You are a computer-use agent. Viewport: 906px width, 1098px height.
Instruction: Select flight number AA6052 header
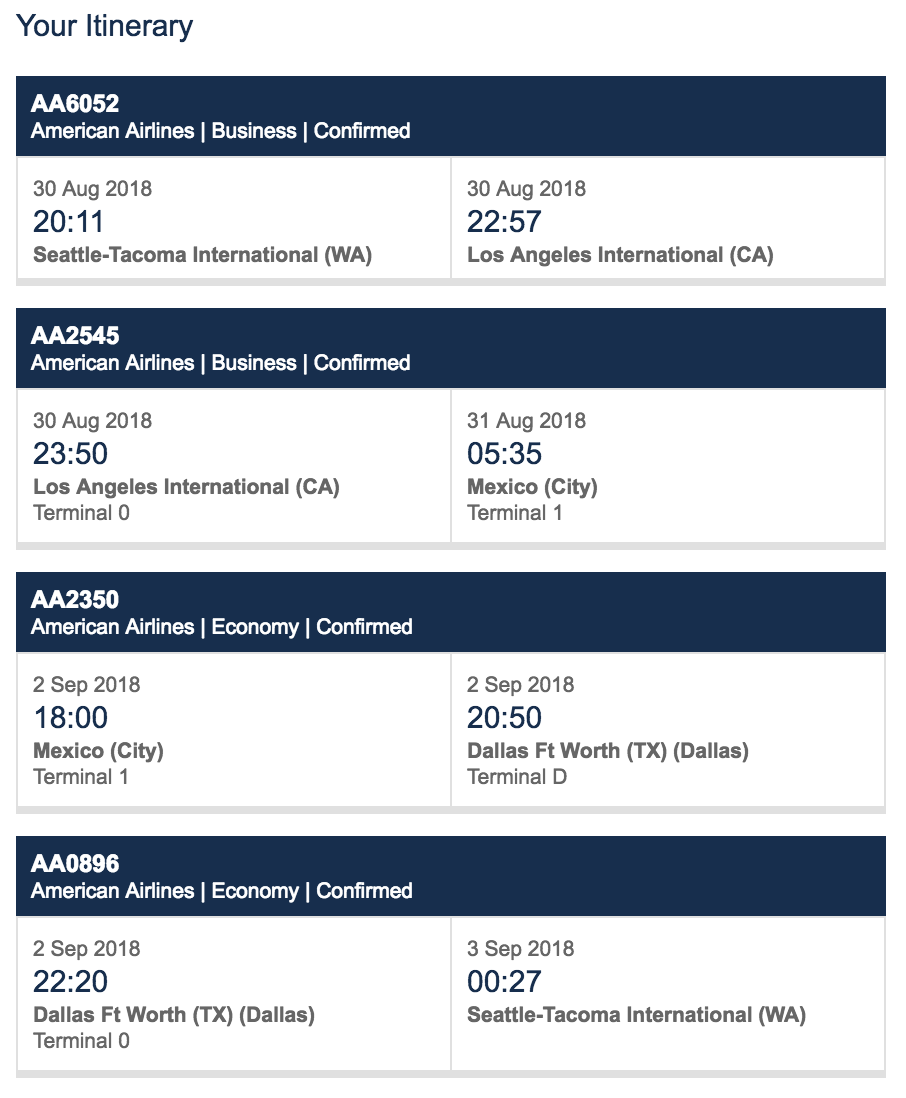click(75, 104)
